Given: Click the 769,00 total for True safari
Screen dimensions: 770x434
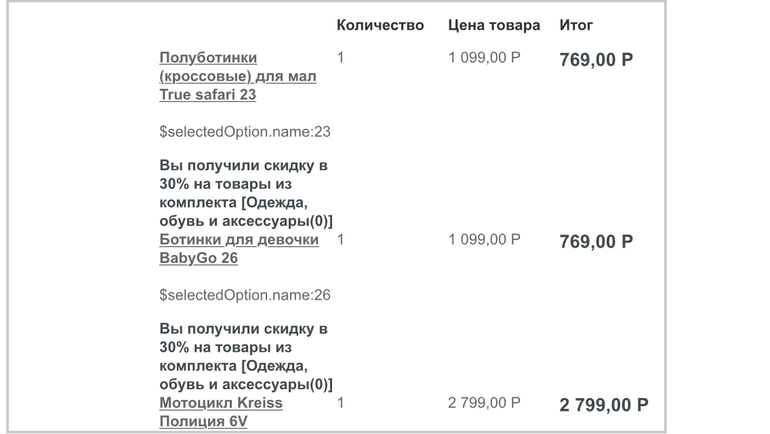Looking at the screenshot, I should tap(596, 60).
